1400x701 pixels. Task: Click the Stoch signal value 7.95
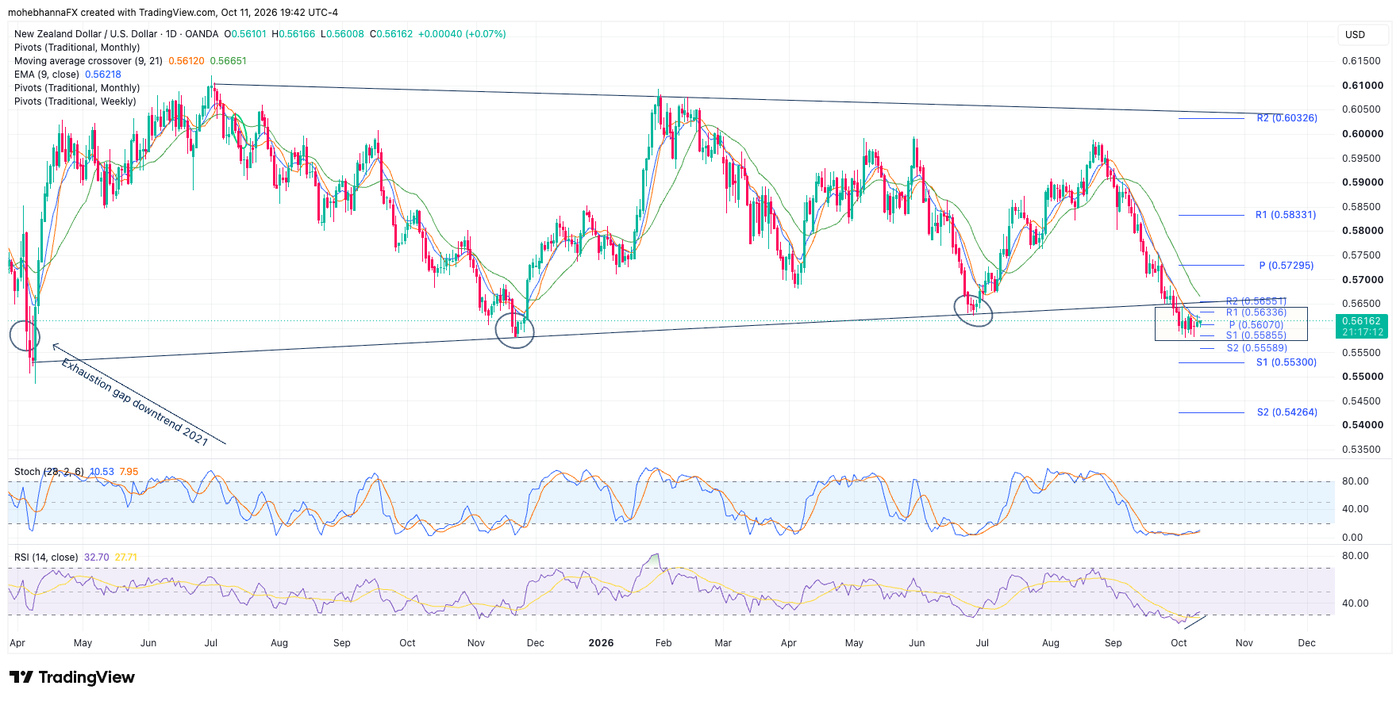pos(127,470)
